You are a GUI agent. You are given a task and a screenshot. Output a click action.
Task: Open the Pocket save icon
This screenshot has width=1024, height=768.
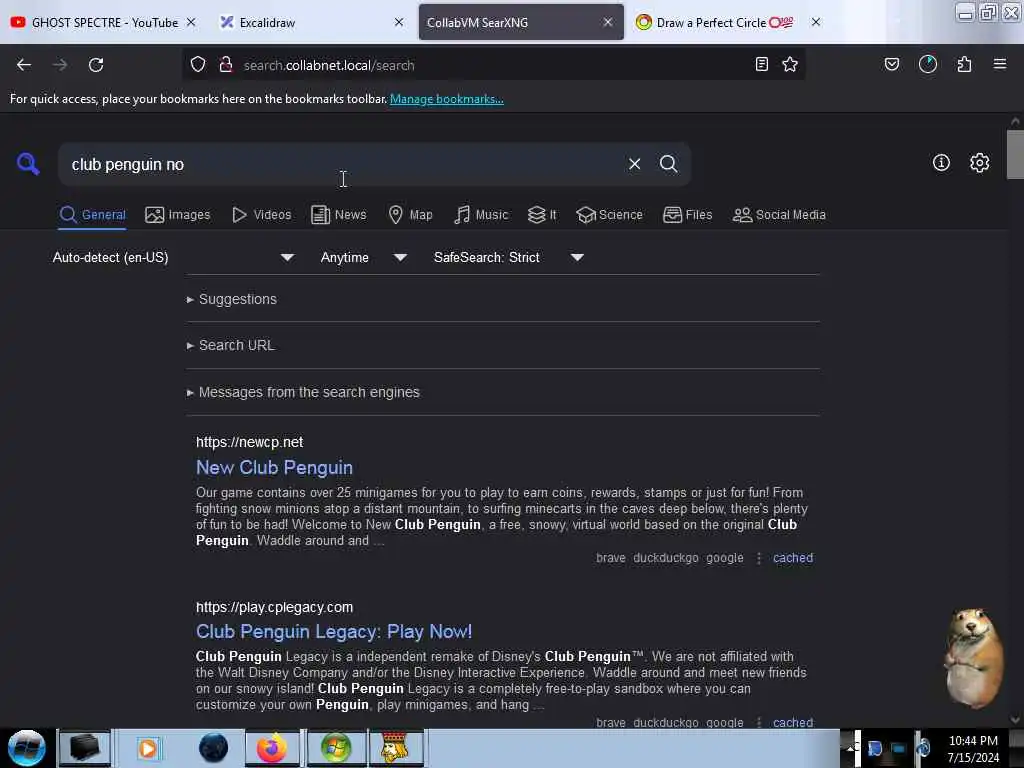[x=891, y=64]
